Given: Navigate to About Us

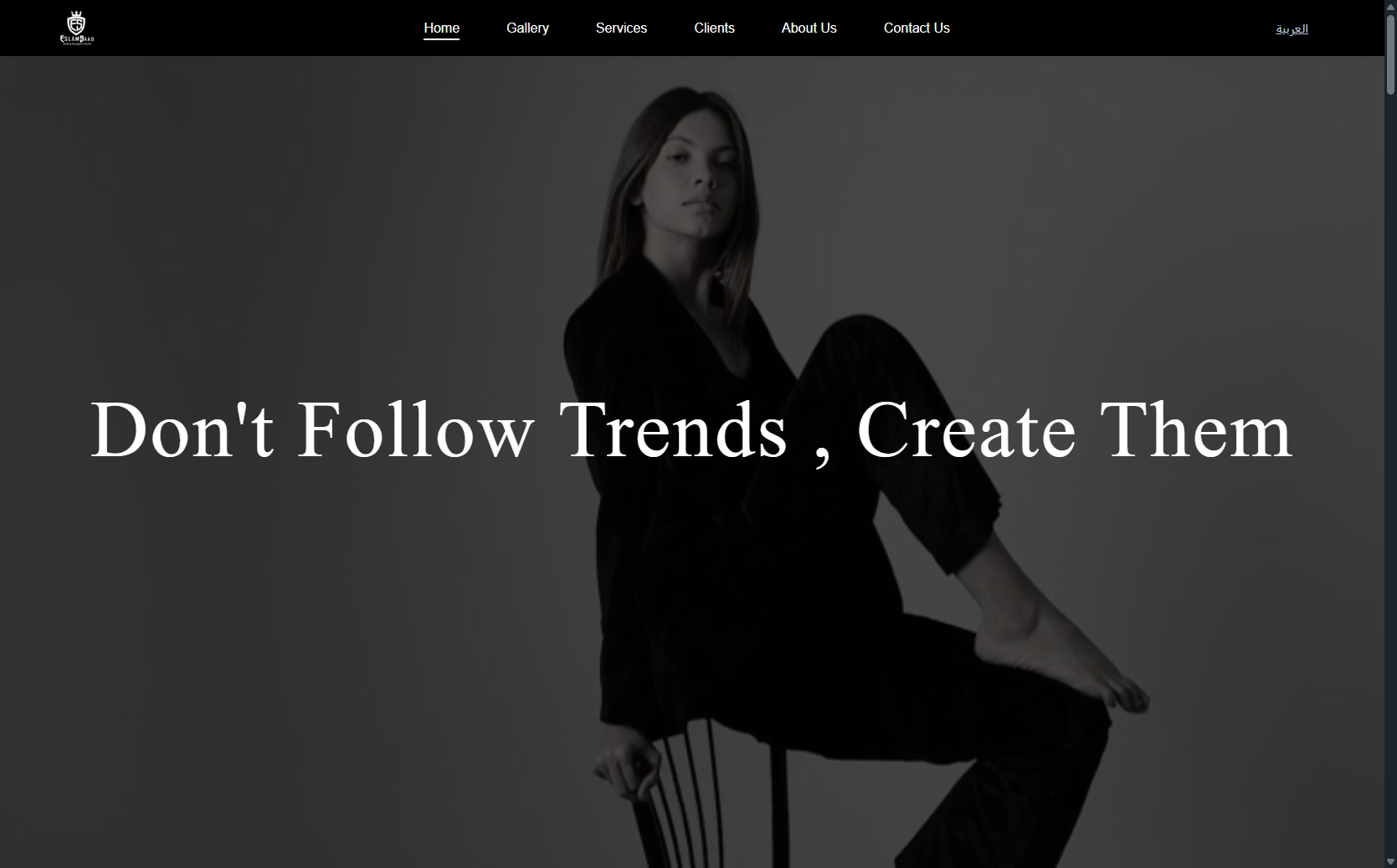Looking at the screenshot, I should pyautogui.click(x=809, y=28).
